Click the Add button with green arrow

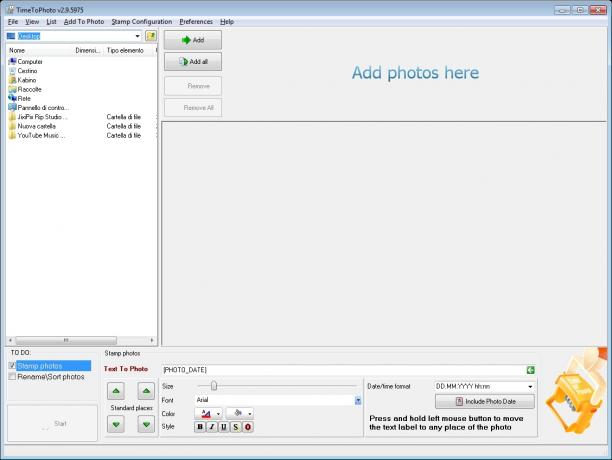(193, 40)
